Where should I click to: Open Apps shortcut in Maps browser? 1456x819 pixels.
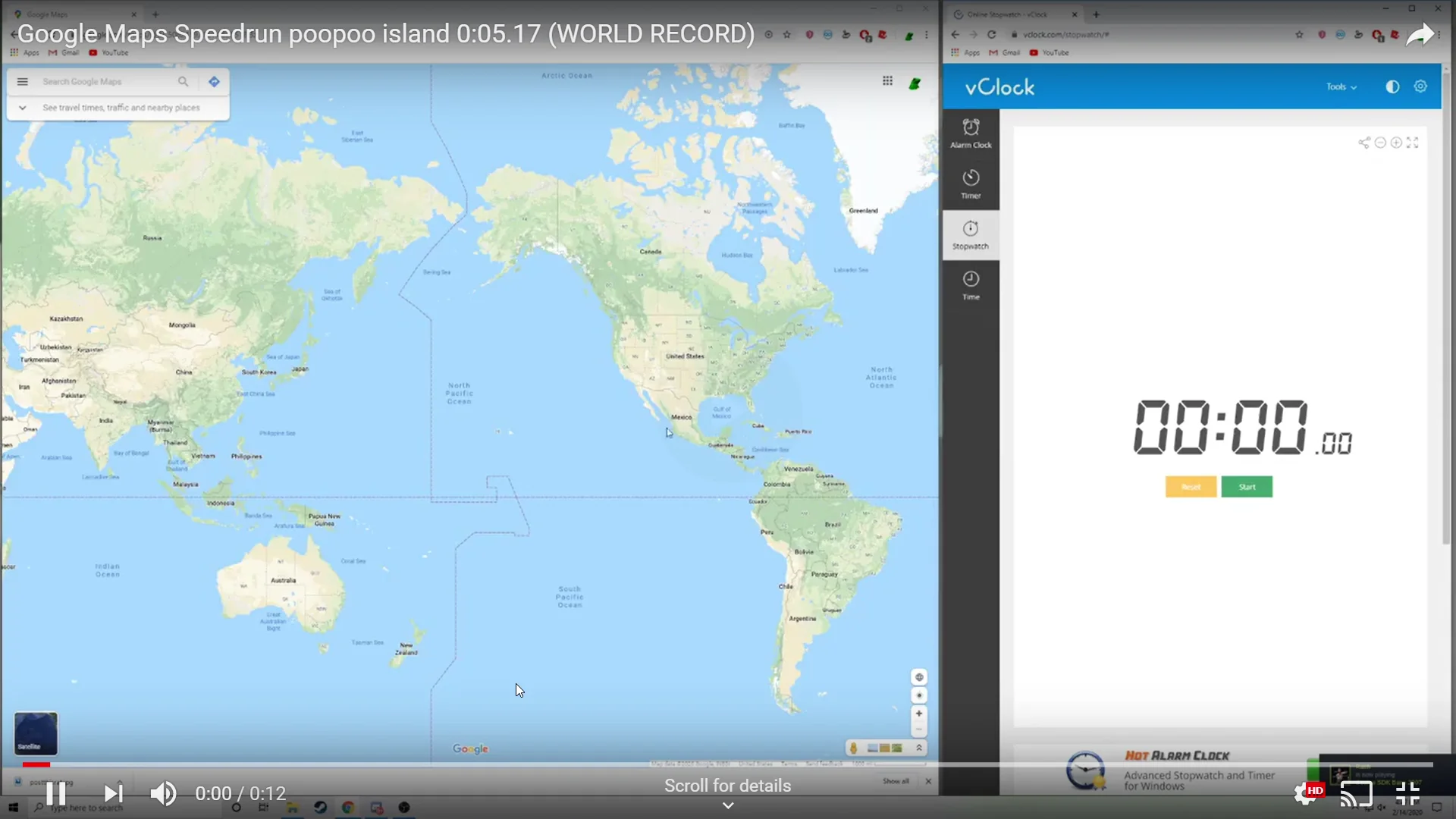coord(25,53)
